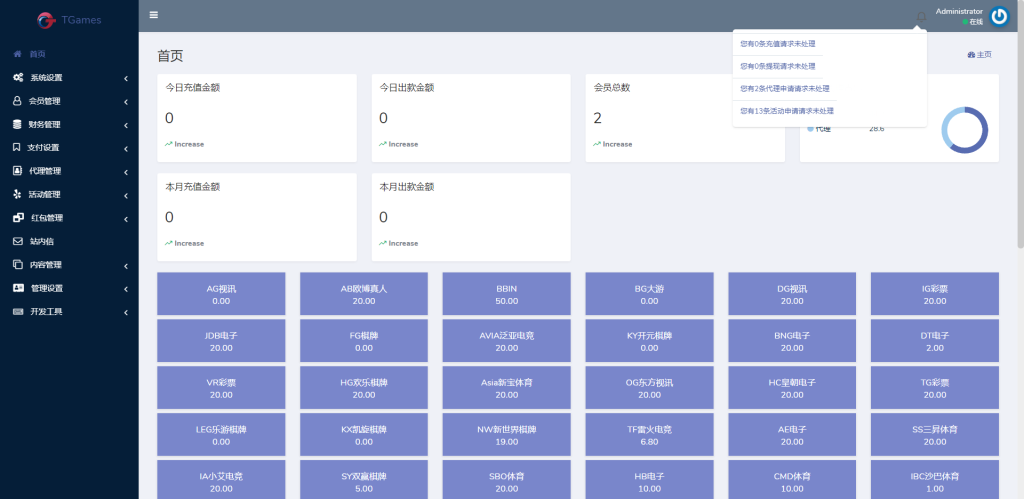
Task: Click the power avatar icon
Action: (999, 16)
